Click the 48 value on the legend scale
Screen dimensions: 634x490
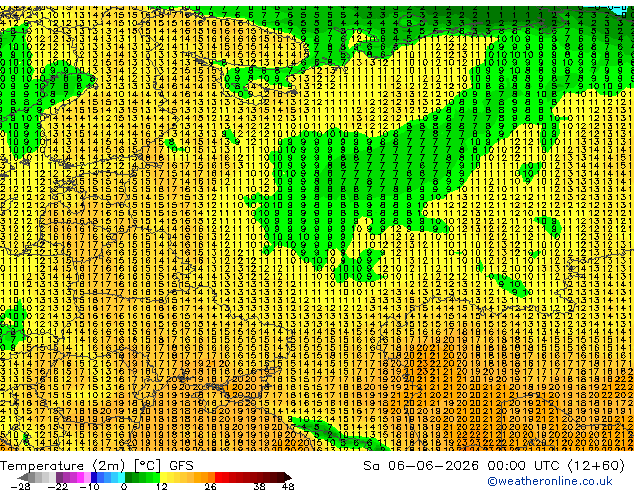(x=288, y=486)
